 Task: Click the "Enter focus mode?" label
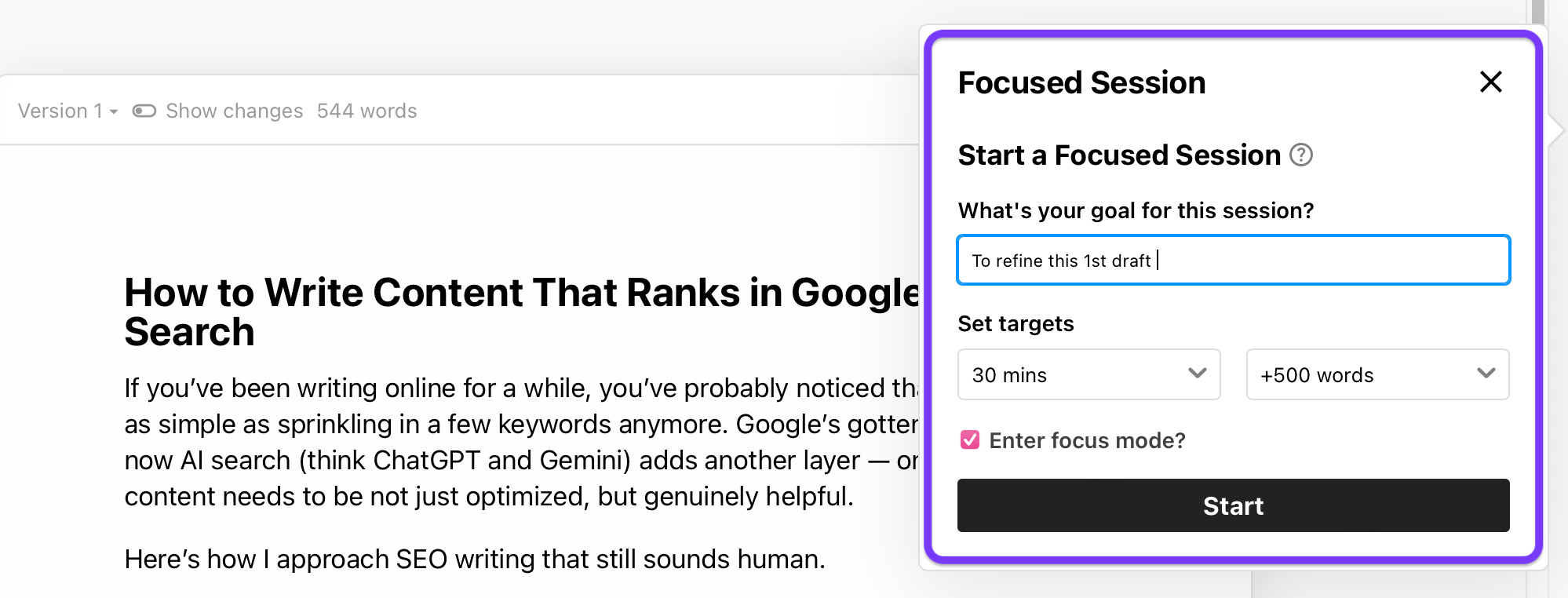tap(1087, 440)
